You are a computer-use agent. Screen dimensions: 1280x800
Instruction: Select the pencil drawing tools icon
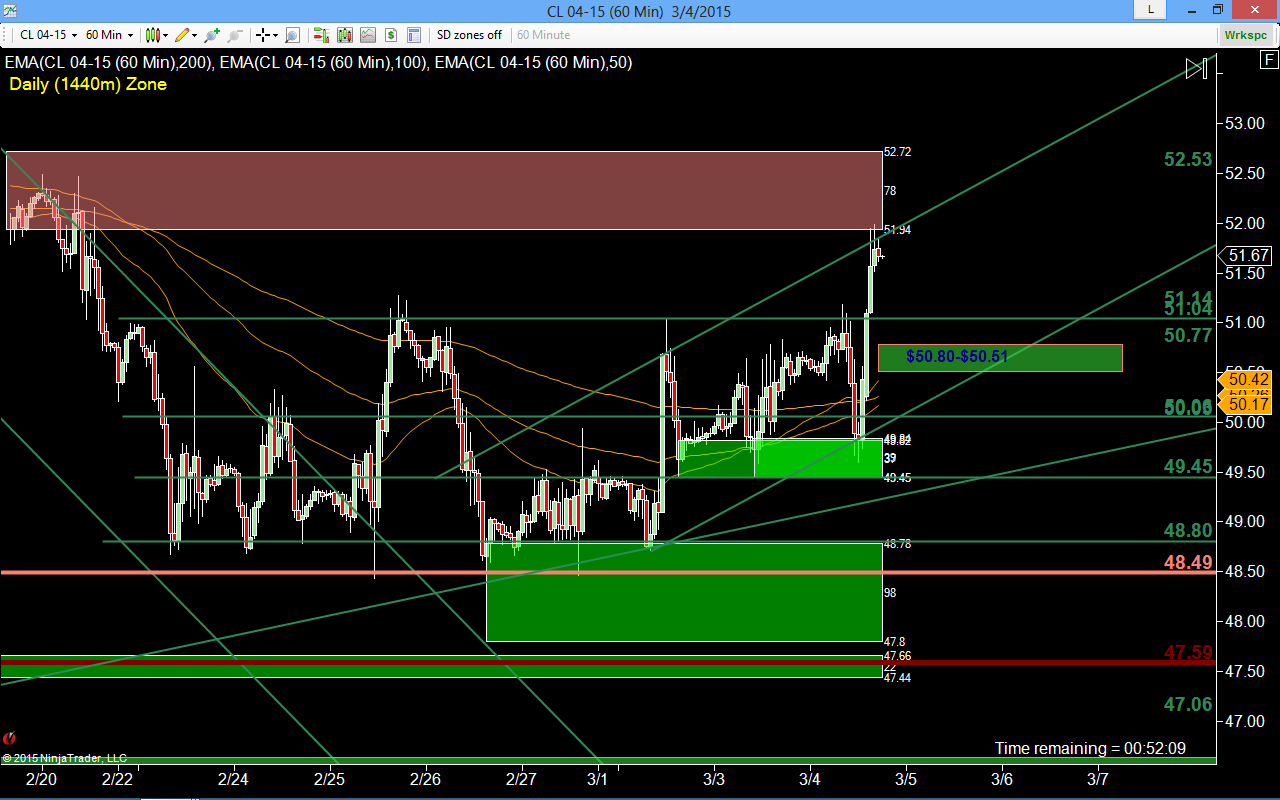tap(182, 35)
